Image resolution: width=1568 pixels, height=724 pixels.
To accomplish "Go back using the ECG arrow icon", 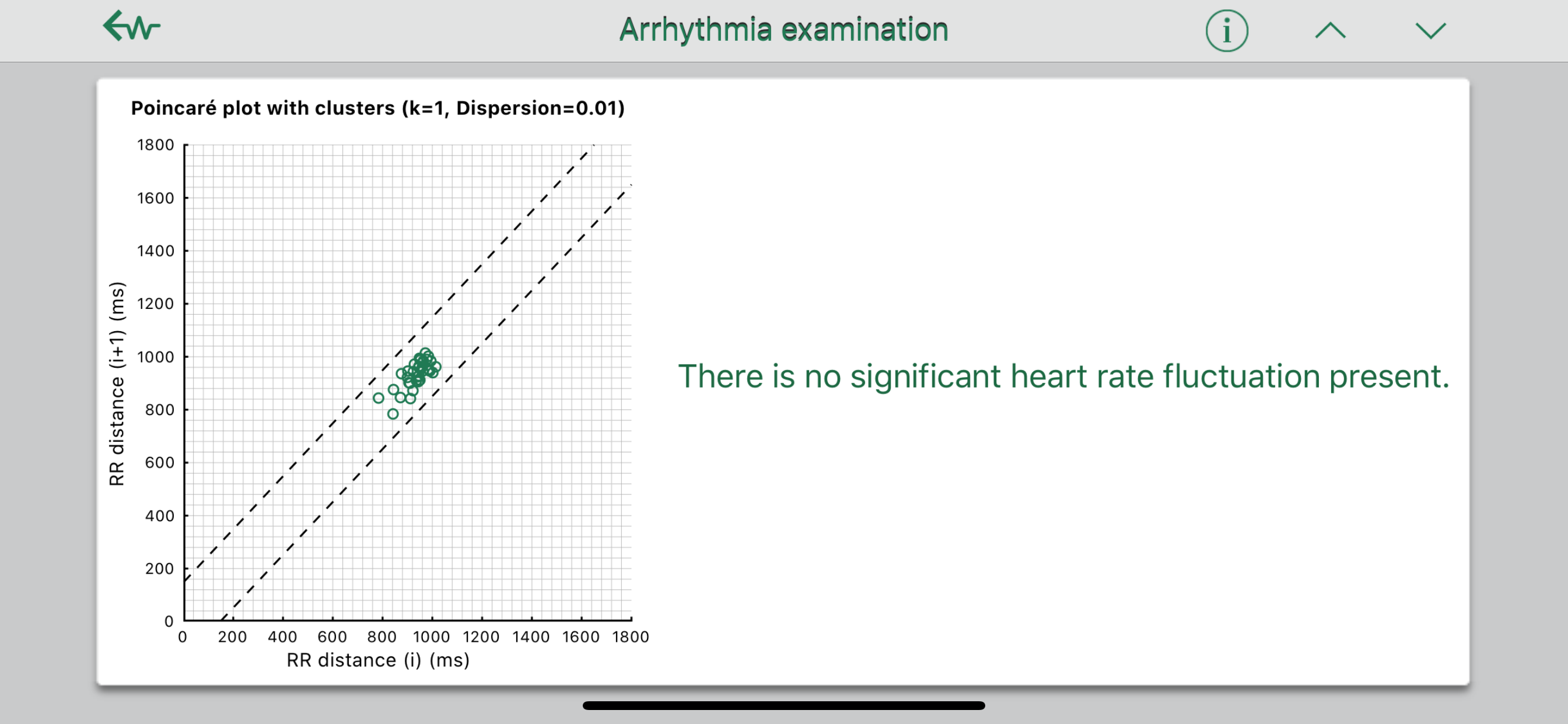I will [x=131, y=26].
